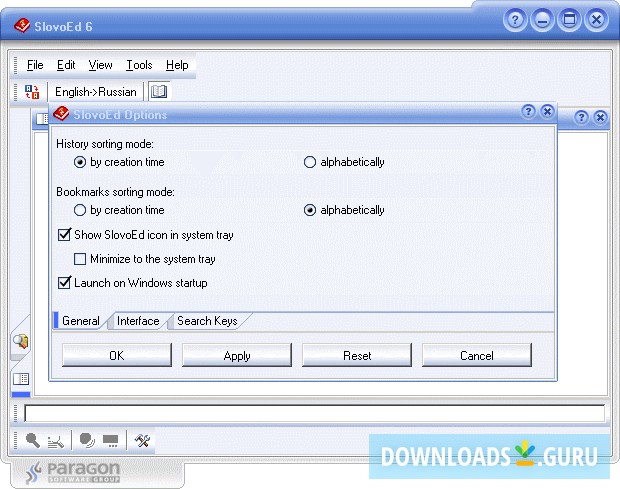Click the Paragon Software Group logo
620x489 pixels.
click(x=73, y=472)
